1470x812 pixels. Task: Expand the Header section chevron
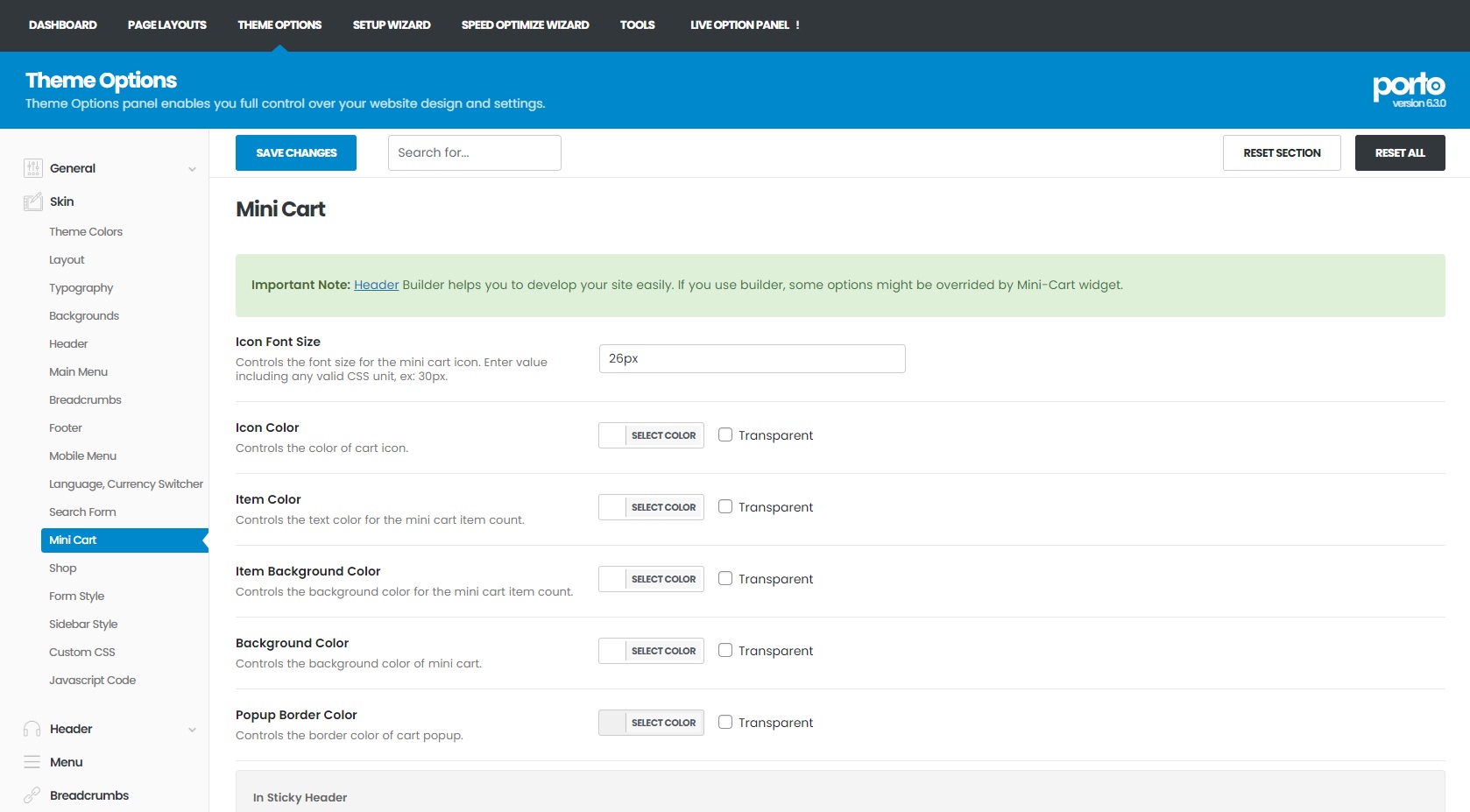coord(192,730)
